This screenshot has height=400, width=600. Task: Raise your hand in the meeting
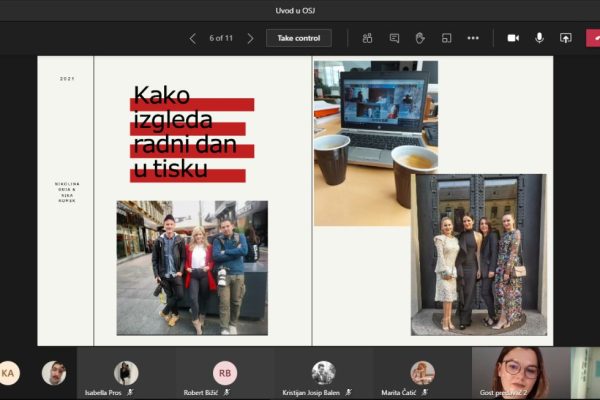point(420,38)
